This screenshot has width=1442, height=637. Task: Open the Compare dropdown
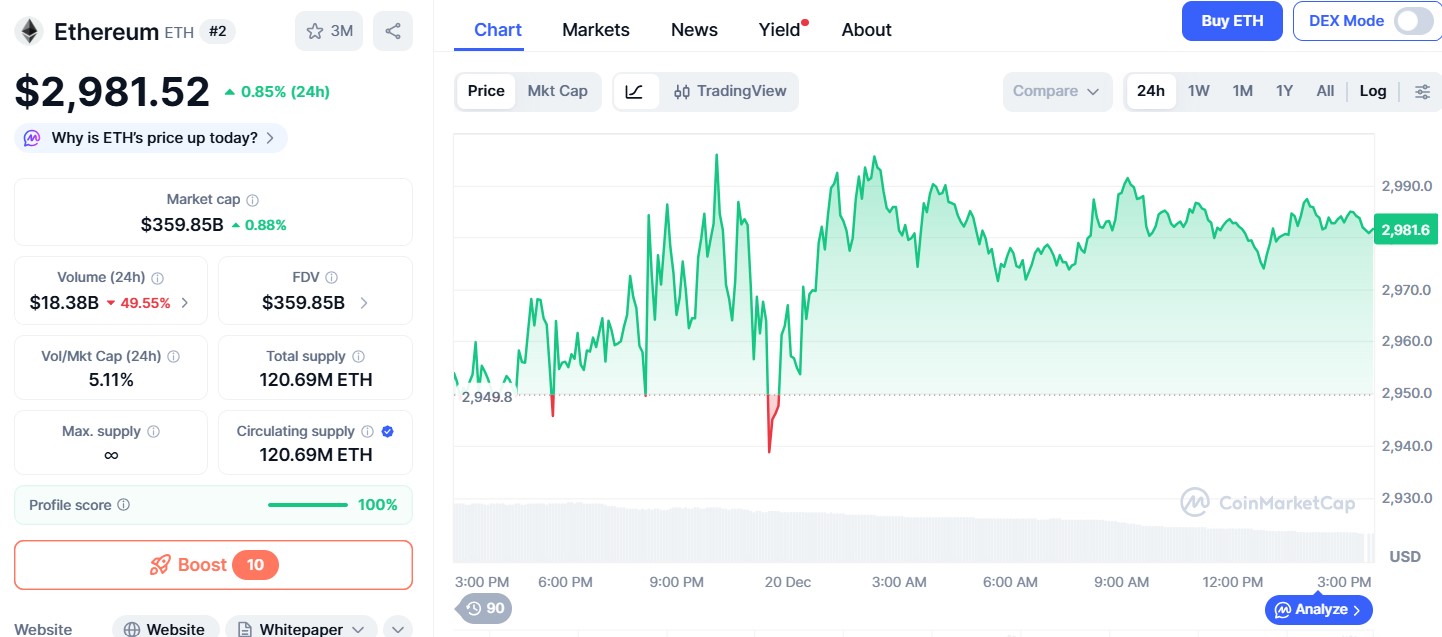[x=1057, y=91]
